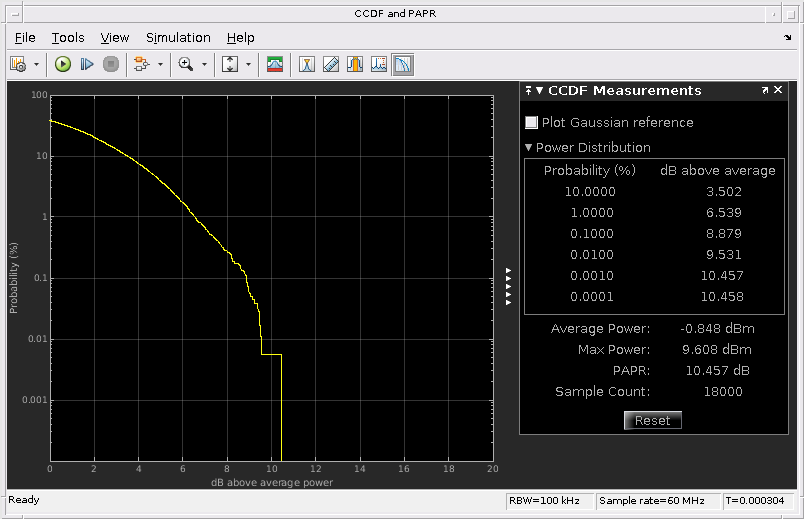Image resolution: width=804 pixels, height=519 pixels.
Task: Click the Ready status text
Action: point(24,500)
